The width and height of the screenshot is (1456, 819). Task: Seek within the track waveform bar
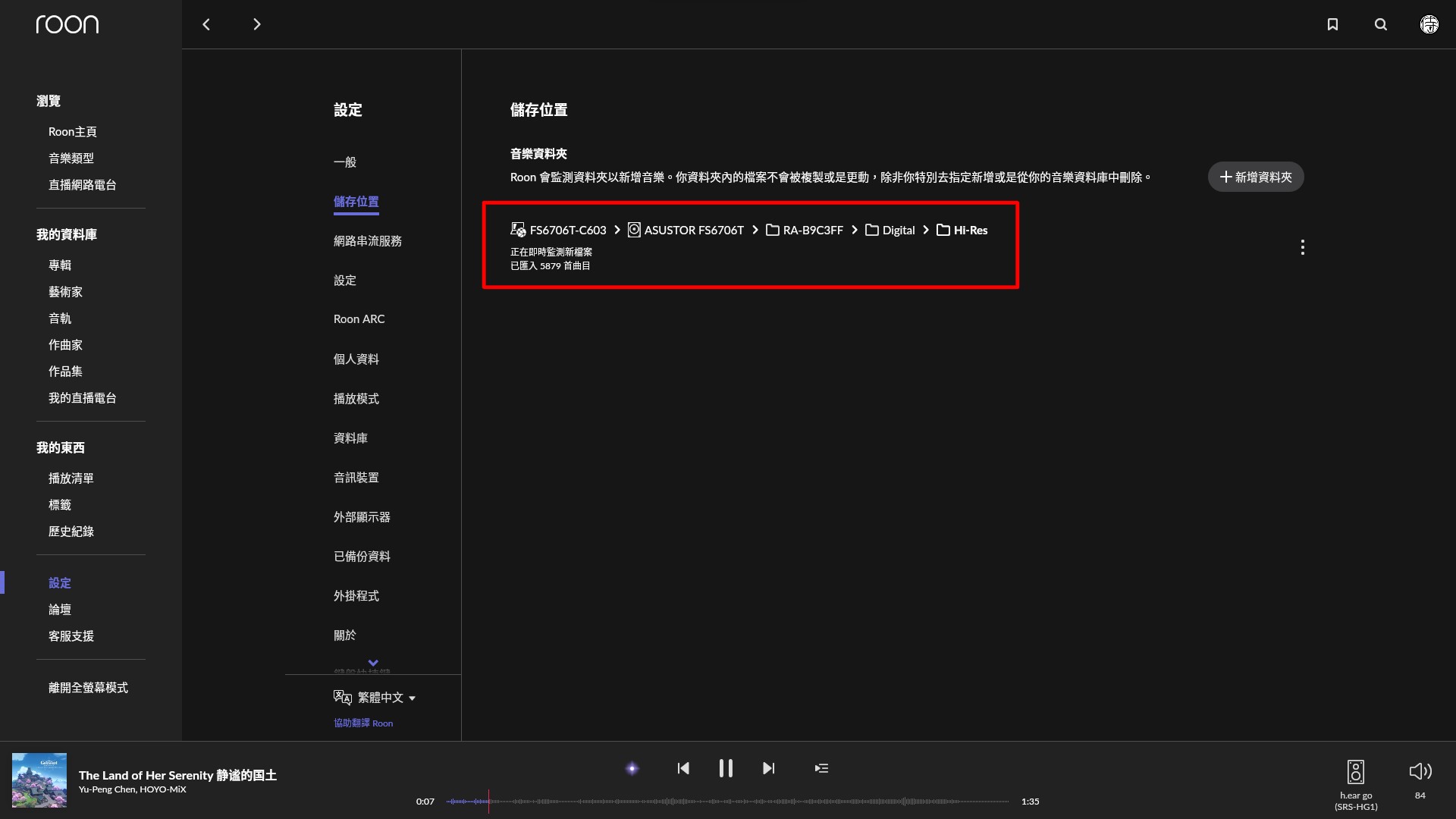click(727, 801)
